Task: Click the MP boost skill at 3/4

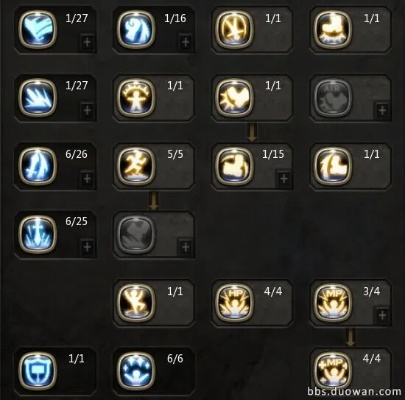Action: (333, 302)
